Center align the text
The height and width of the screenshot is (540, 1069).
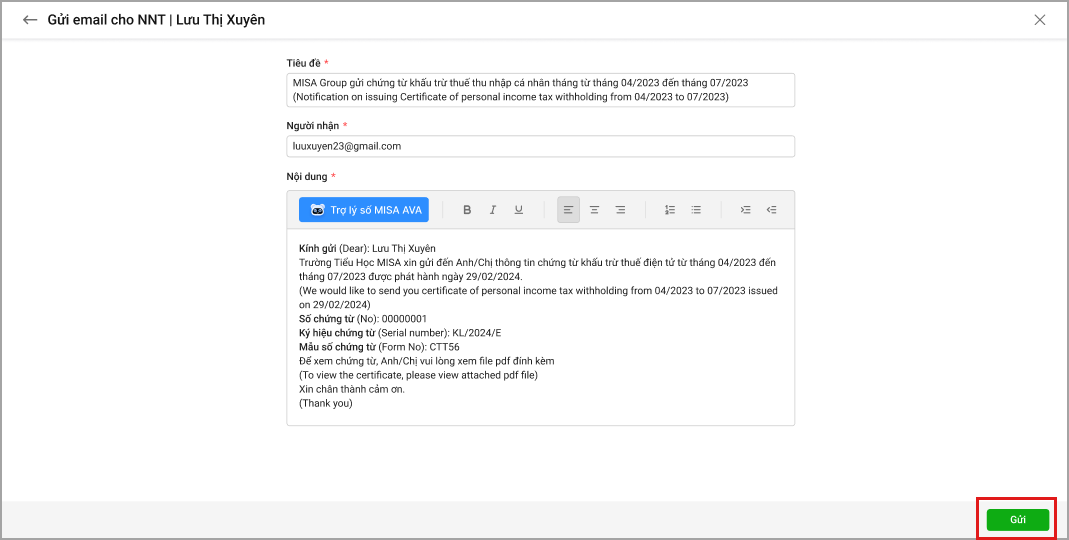[594, 210]
